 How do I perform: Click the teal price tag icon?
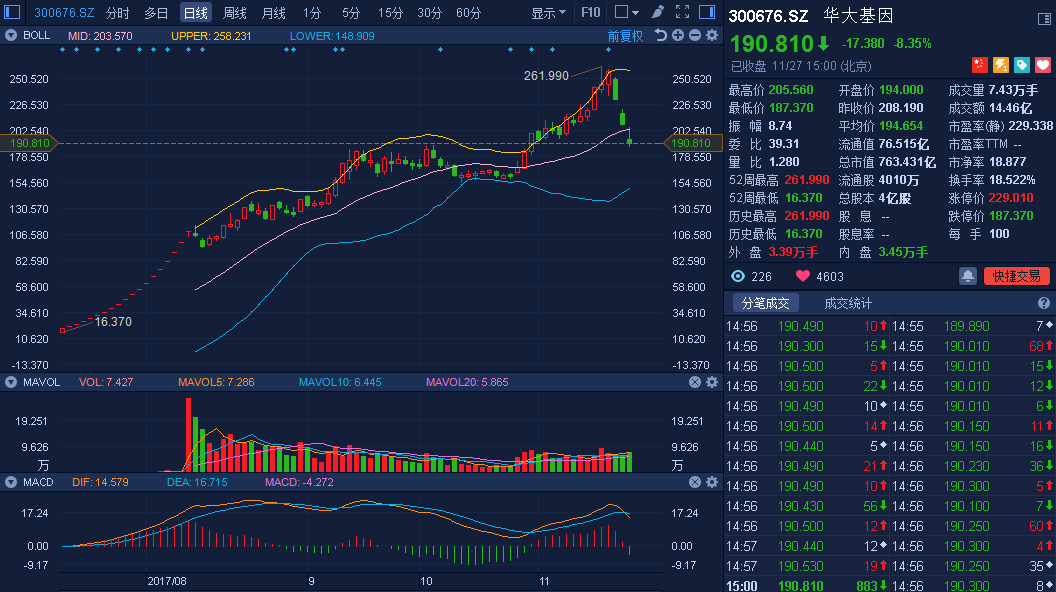pos(1022,65)
